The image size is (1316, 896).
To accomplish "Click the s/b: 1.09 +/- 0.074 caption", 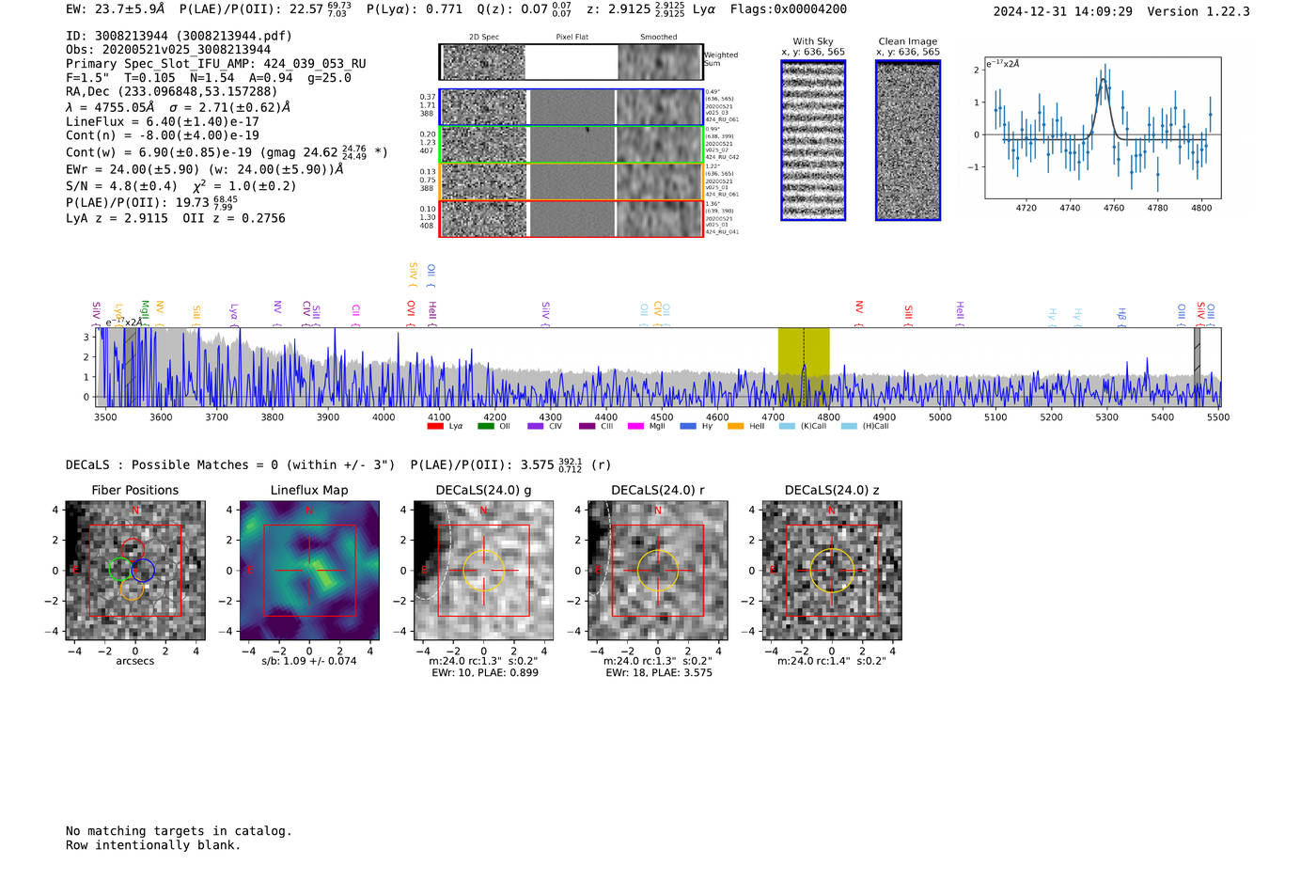I will click(x=309, y=661).
